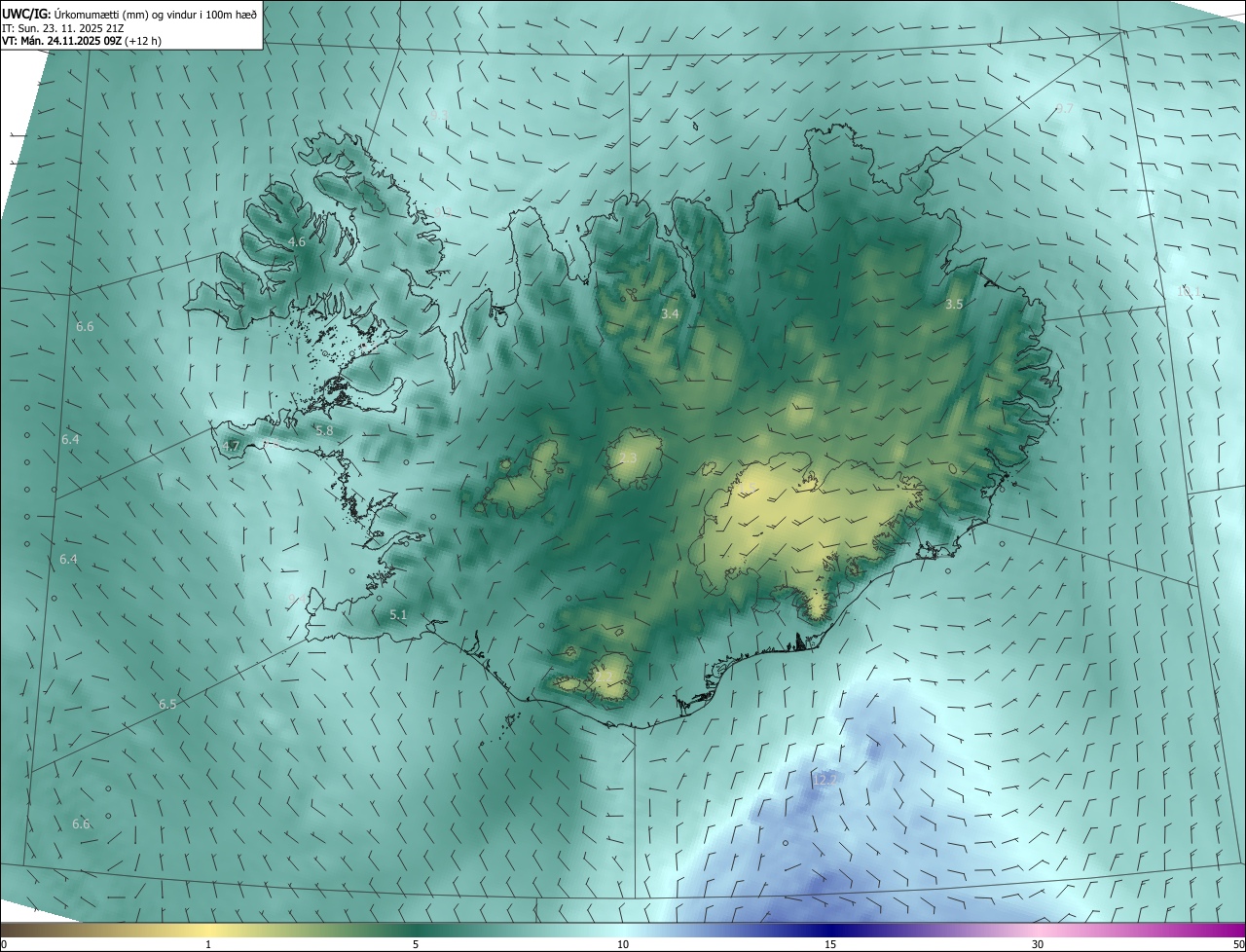Select the initial time line "IT: Sun. 23. 11. 2025 21Z"

(61, 27)
